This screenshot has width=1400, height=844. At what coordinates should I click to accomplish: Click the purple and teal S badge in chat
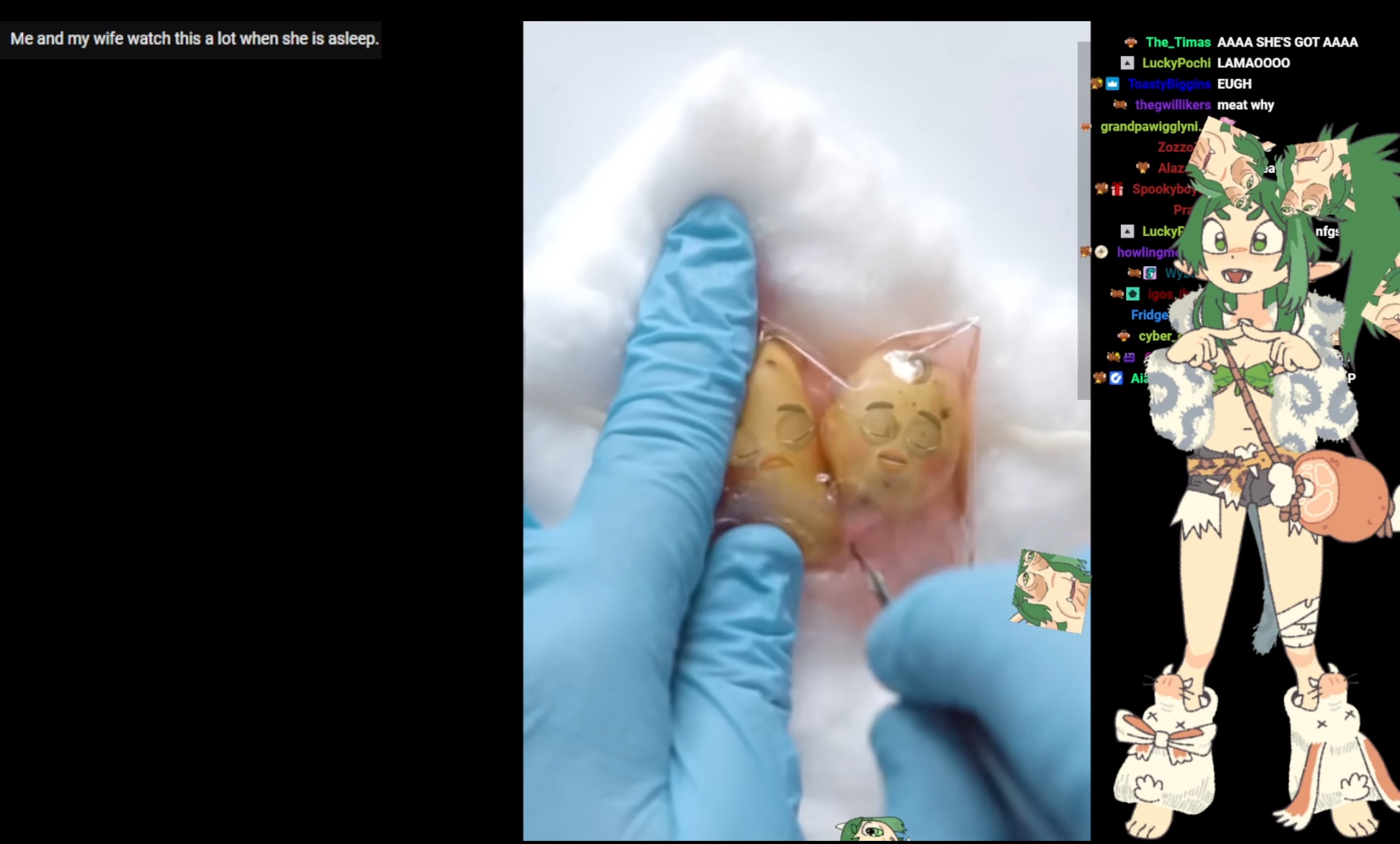[x=1150, y=273]
